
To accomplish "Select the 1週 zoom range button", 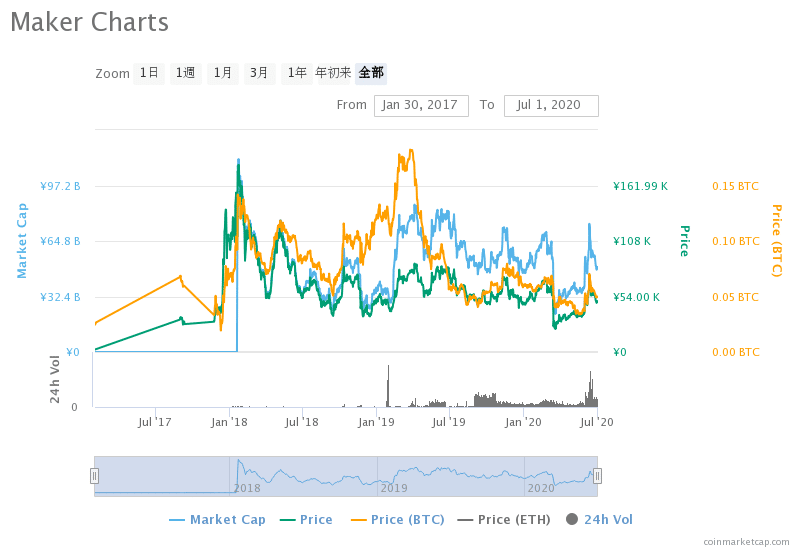I will coord(186,73).
